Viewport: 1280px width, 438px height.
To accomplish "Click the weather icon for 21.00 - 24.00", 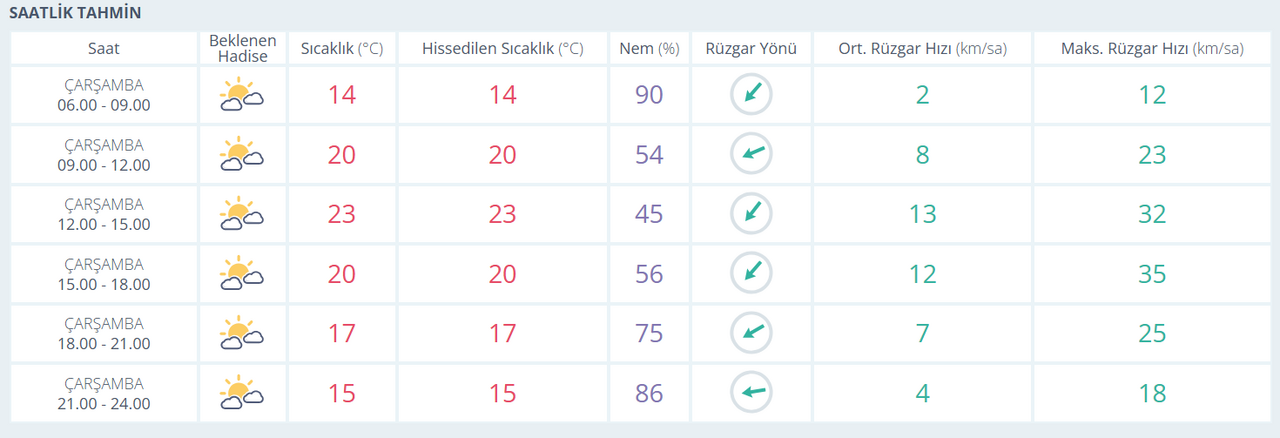I will 241,392.
